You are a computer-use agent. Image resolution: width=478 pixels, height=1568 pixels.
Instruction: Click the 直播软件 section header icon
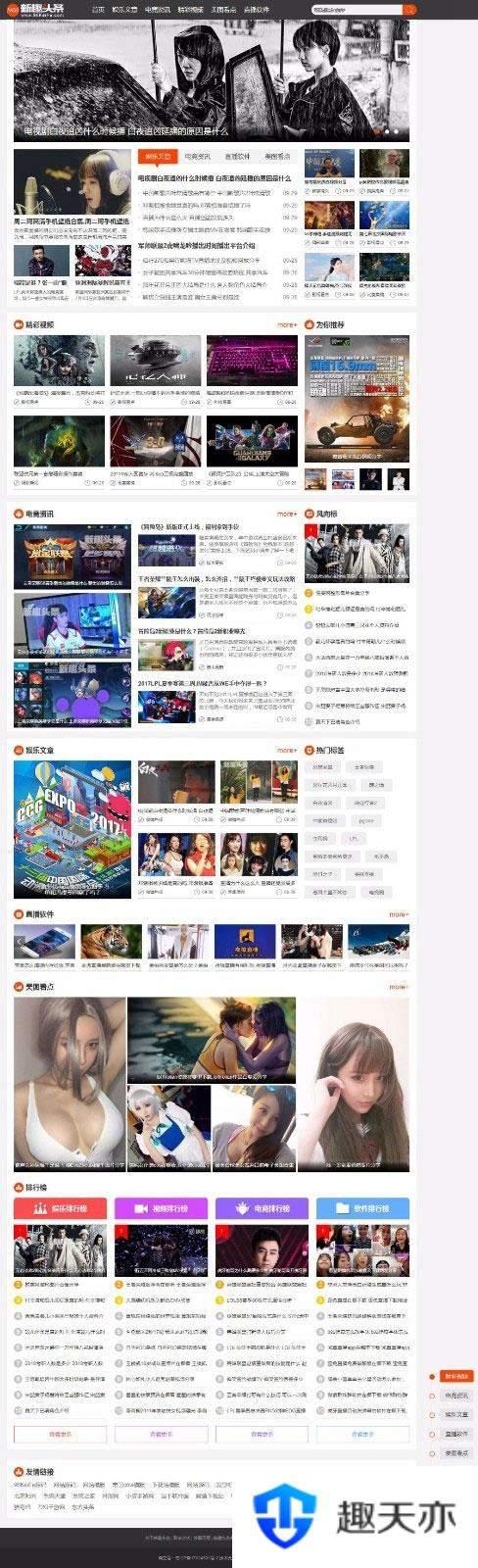click(x=18, y=914)
